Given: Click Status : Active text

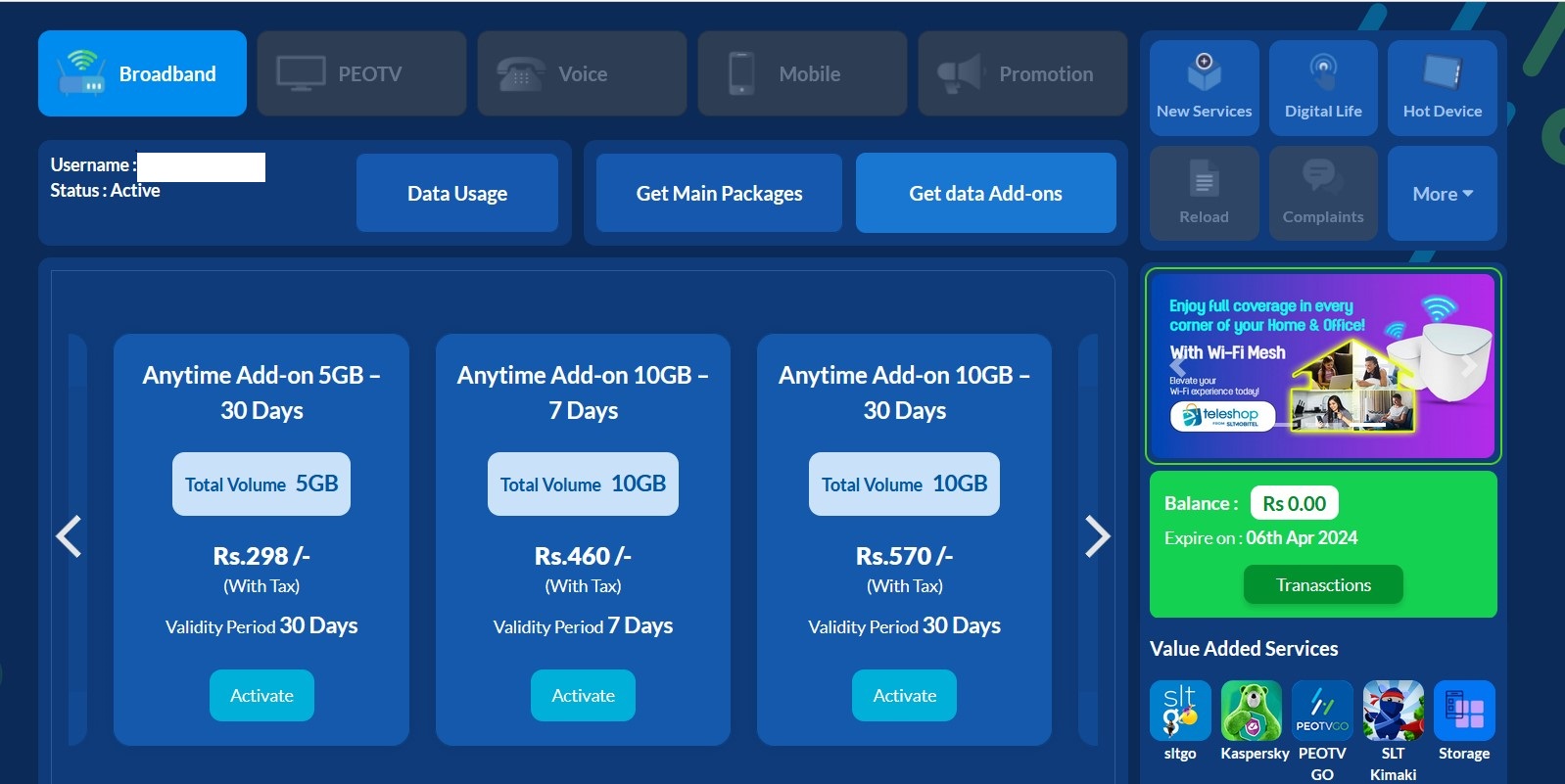Looking at the screenshot, I should click(105, 190).
